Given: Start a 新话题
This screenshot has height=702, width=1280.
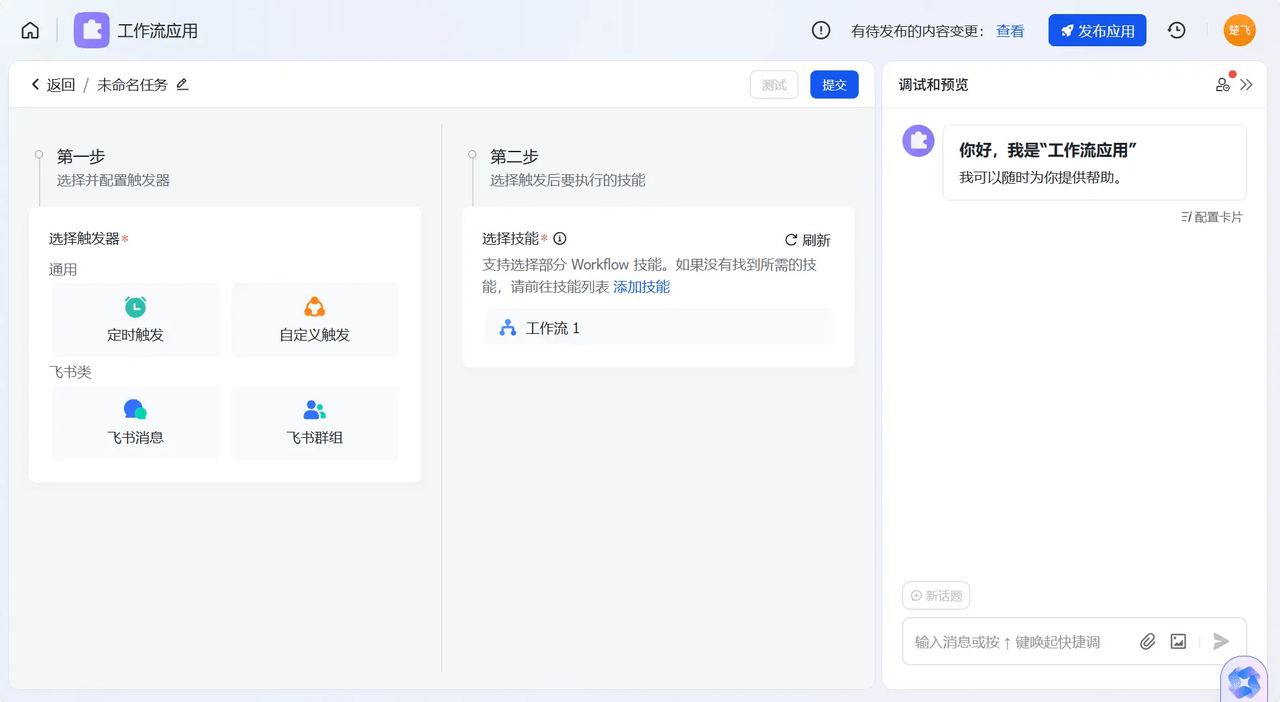Looking at the screenshot, I should coord(936,596).
